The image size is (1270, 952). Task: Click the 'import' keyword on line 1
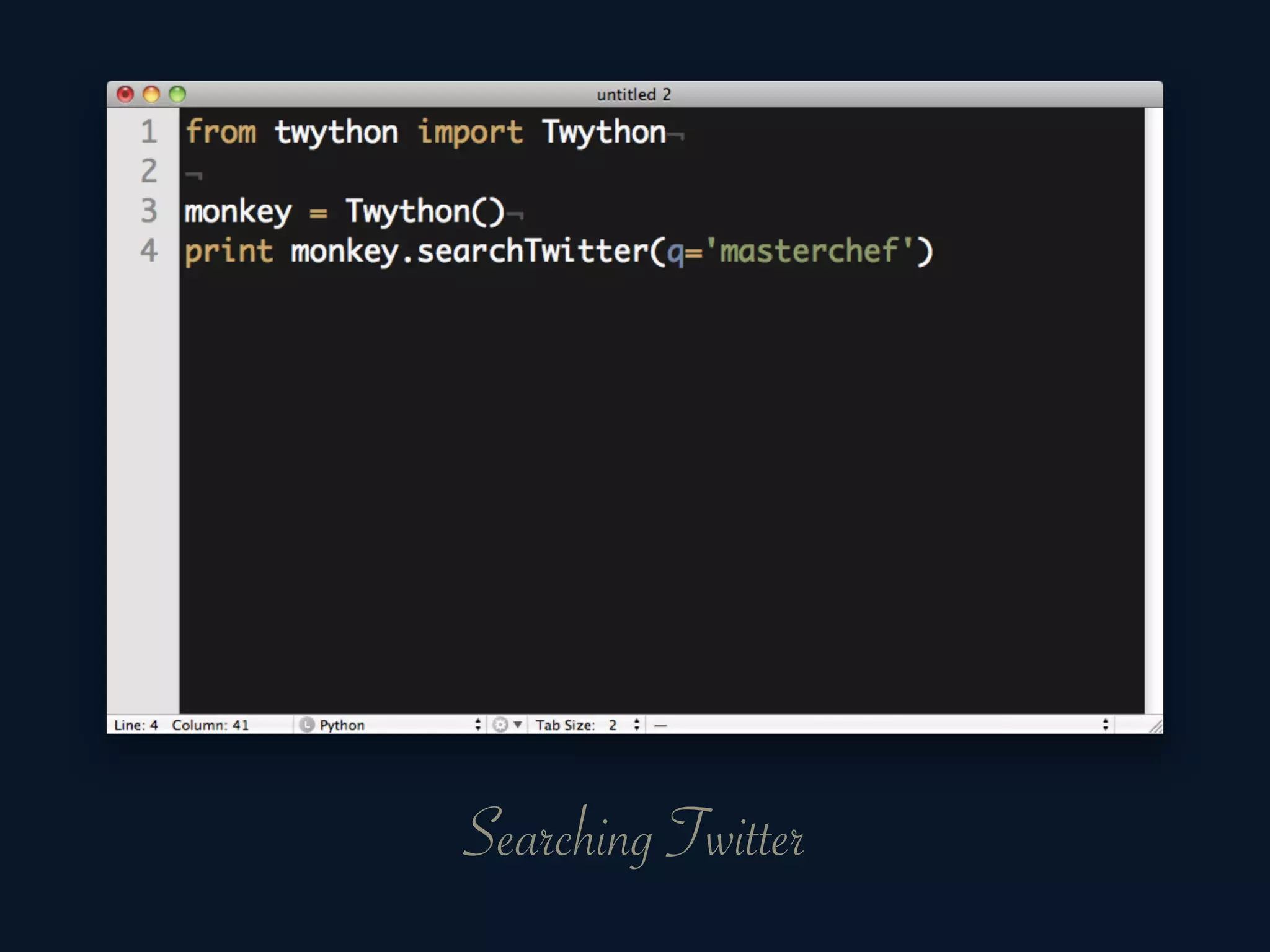pyautogui.click(x=470, y=133)
